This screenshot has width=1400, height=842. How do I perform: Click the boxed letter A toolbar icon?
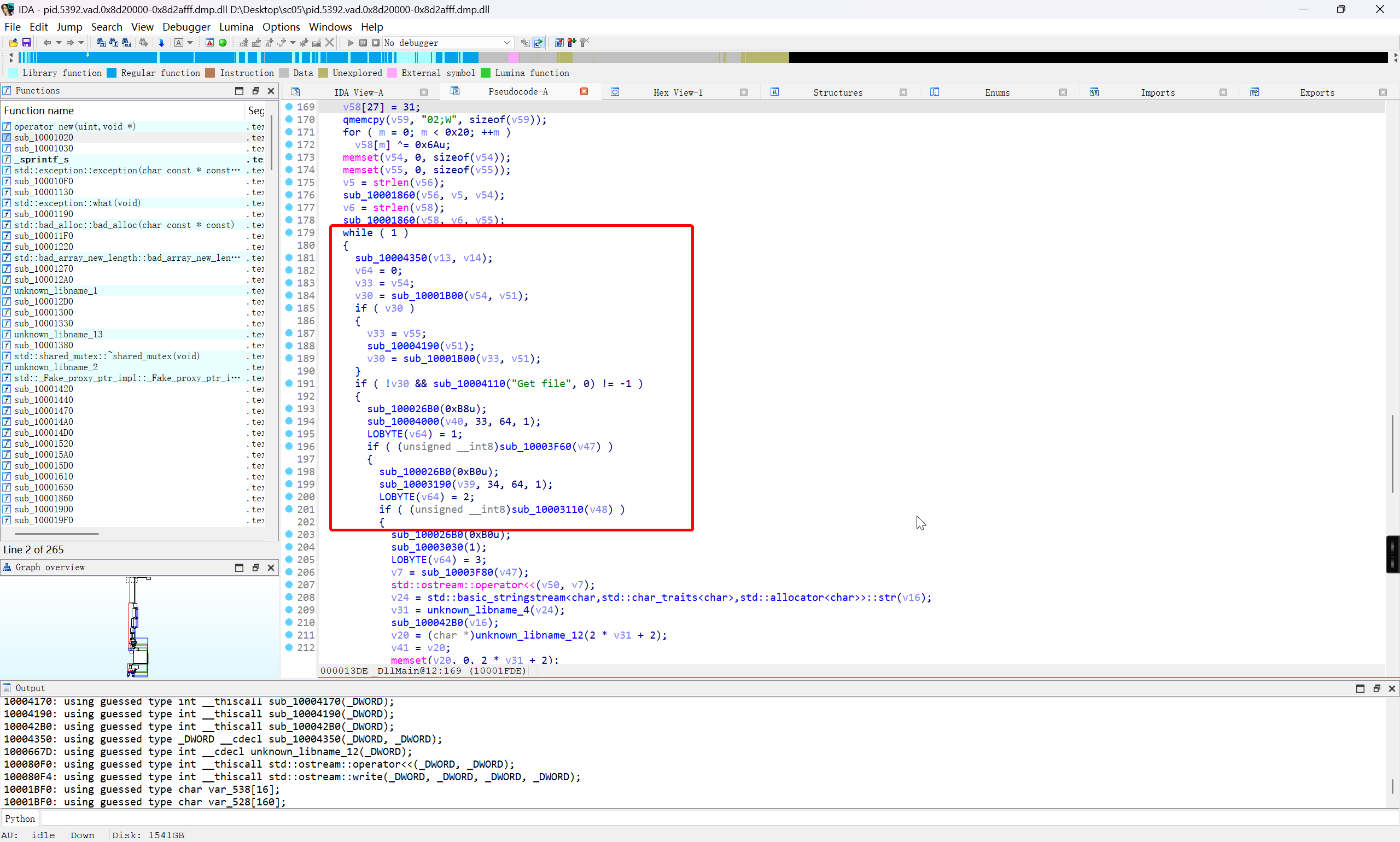(x=179, y=43)
